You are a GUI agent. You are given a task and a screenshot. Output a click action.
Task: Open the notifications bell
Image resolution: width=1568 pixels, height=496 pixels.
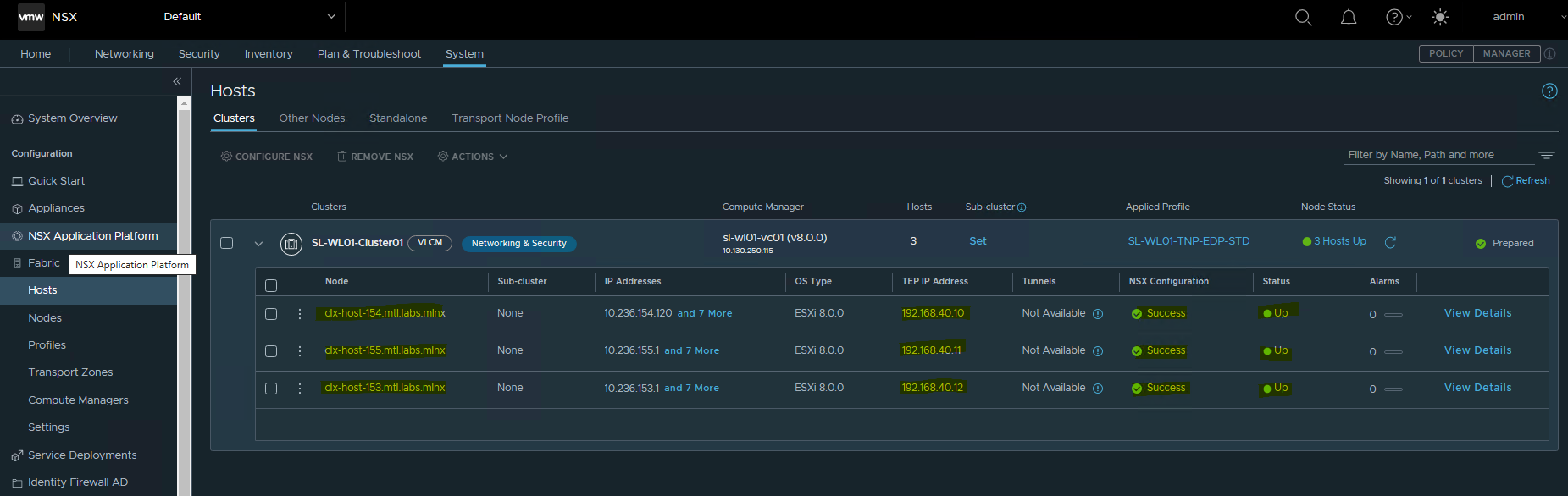click(1349, 17)
